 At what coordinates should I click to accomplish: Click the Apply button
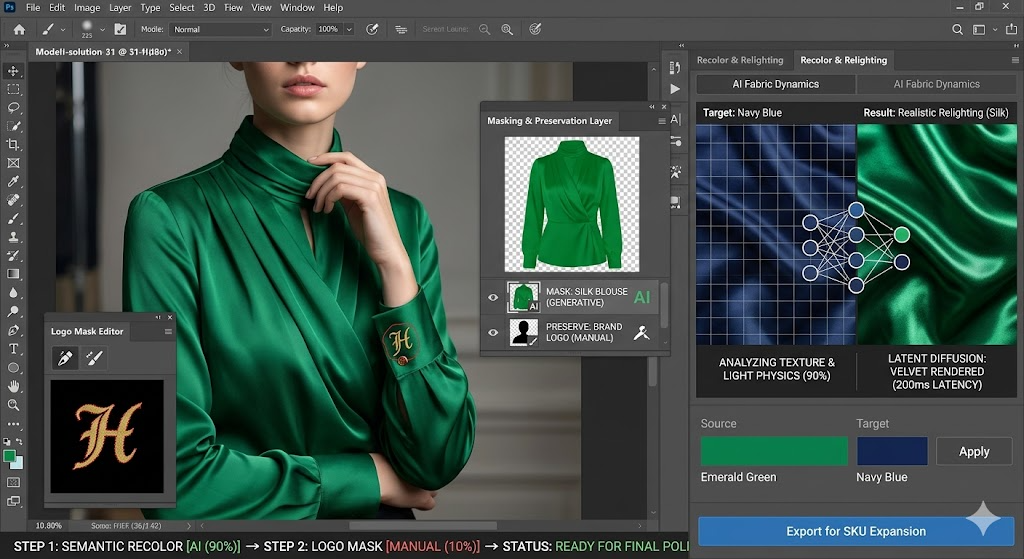pyautogui.click(x=974, y=451)
